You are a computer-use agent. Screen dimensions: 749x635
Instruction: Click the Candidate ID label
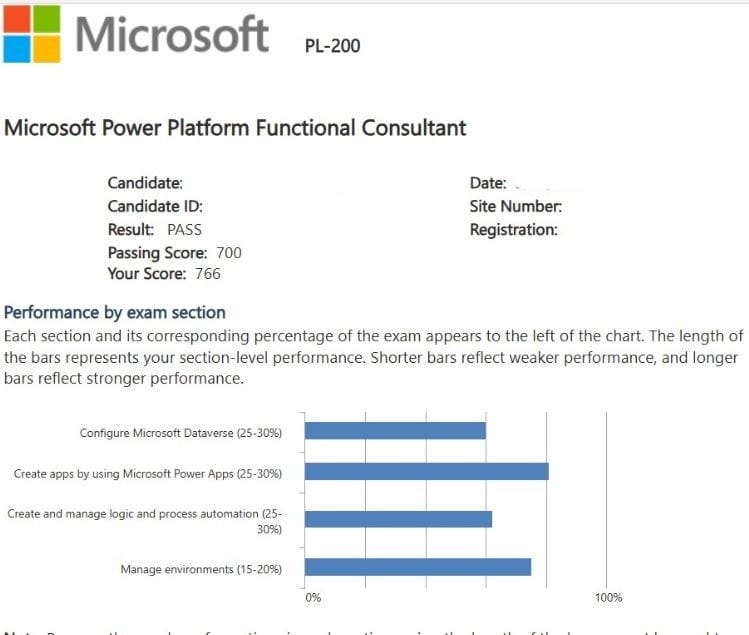pos(155,206)
